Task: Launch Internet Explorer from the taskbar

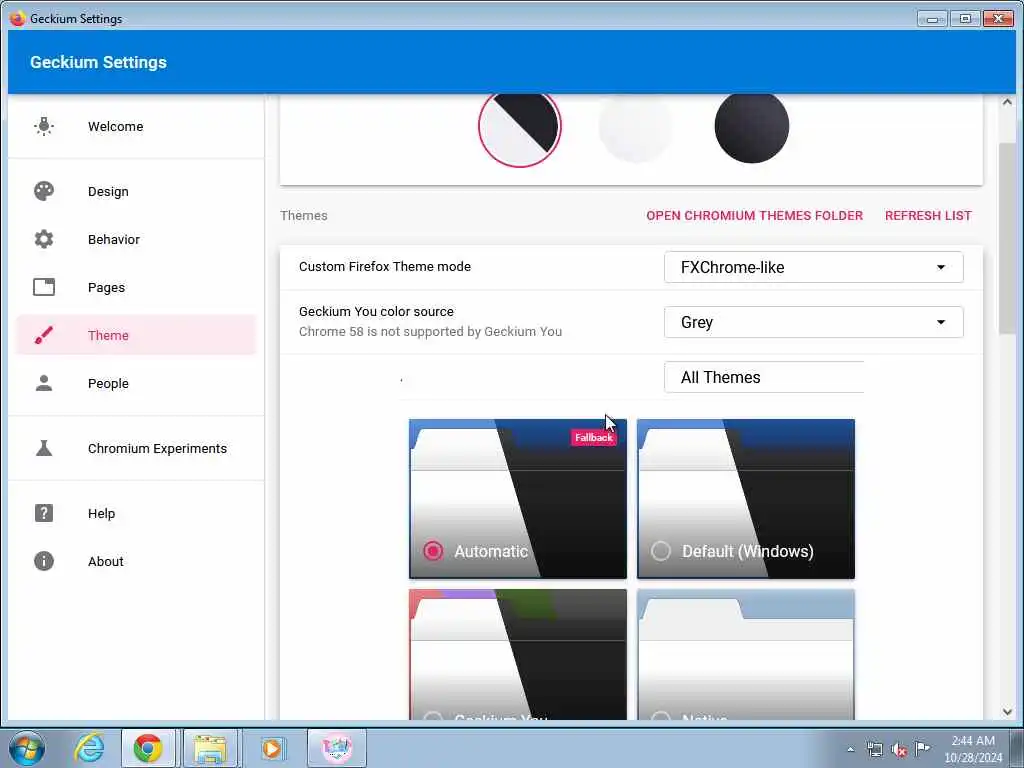Action: click(x=89, y=748)
